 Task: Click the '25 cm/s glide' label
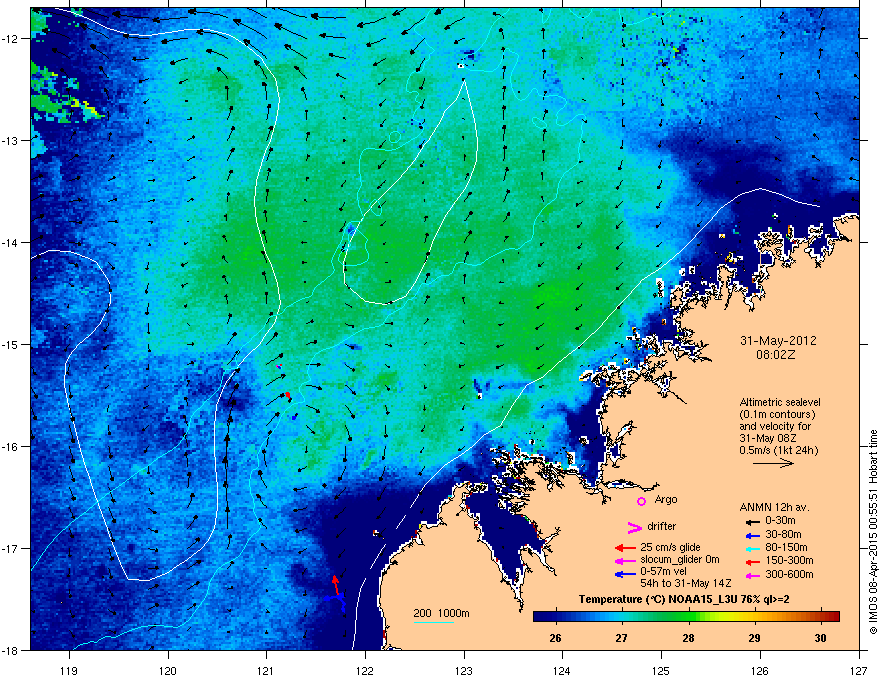[x=670, y=547]
